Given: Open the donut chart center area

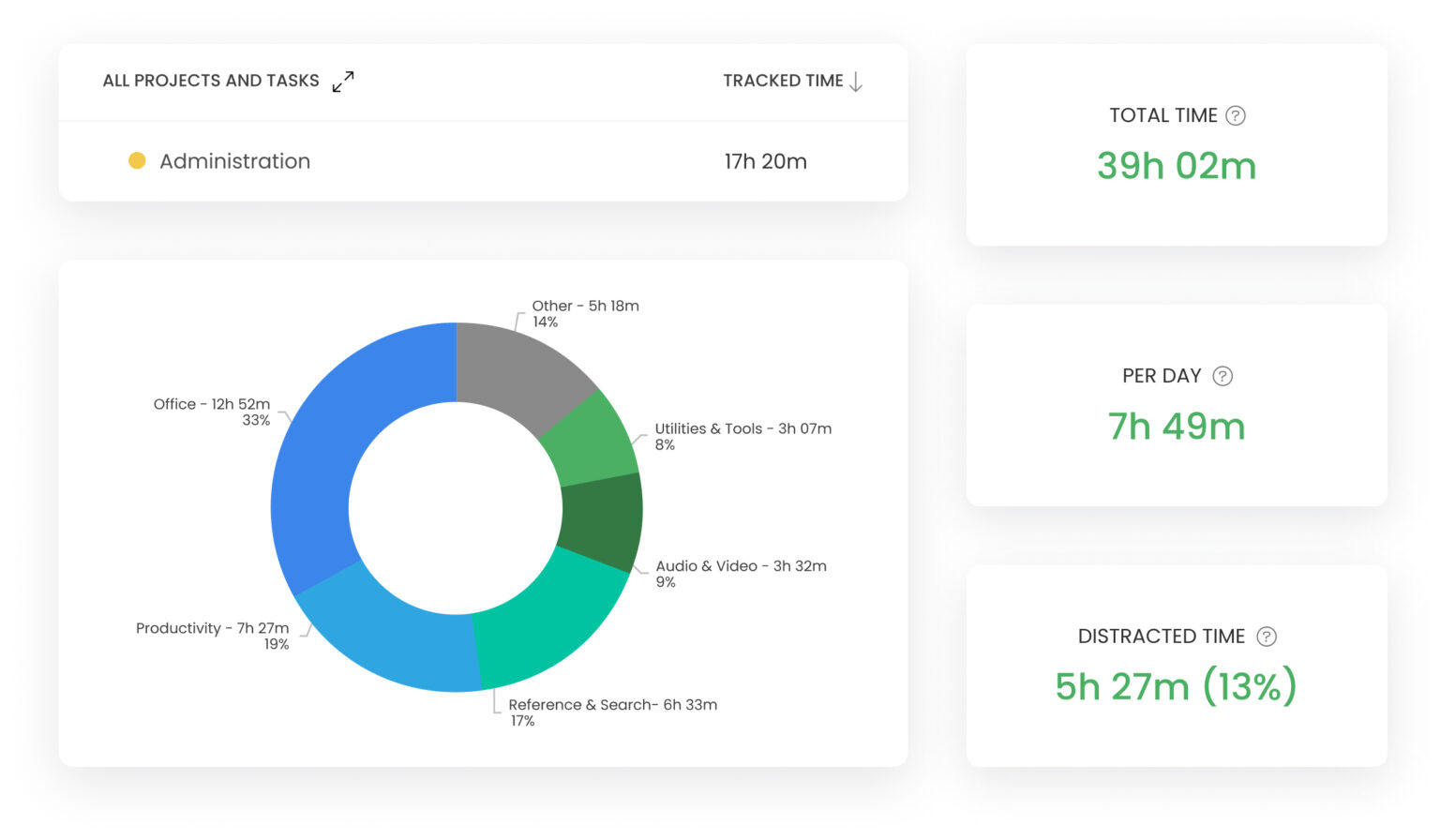Looking at the screenshot, I should point(457,506).
